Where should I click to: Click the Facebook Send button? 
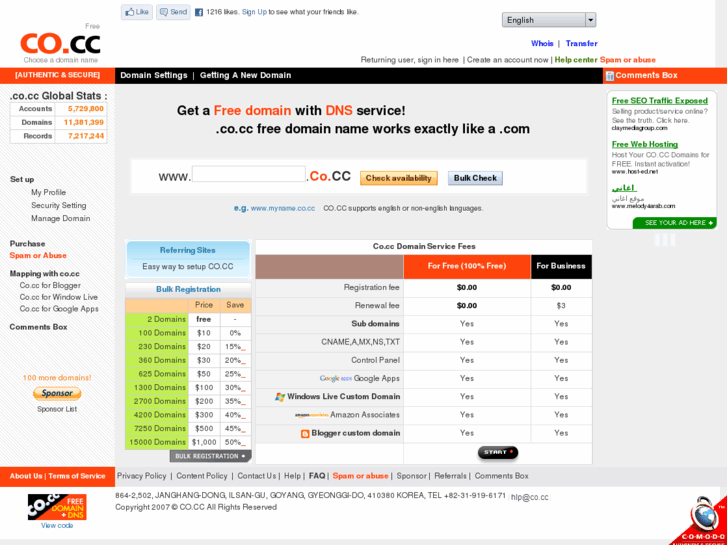point(173,12)
